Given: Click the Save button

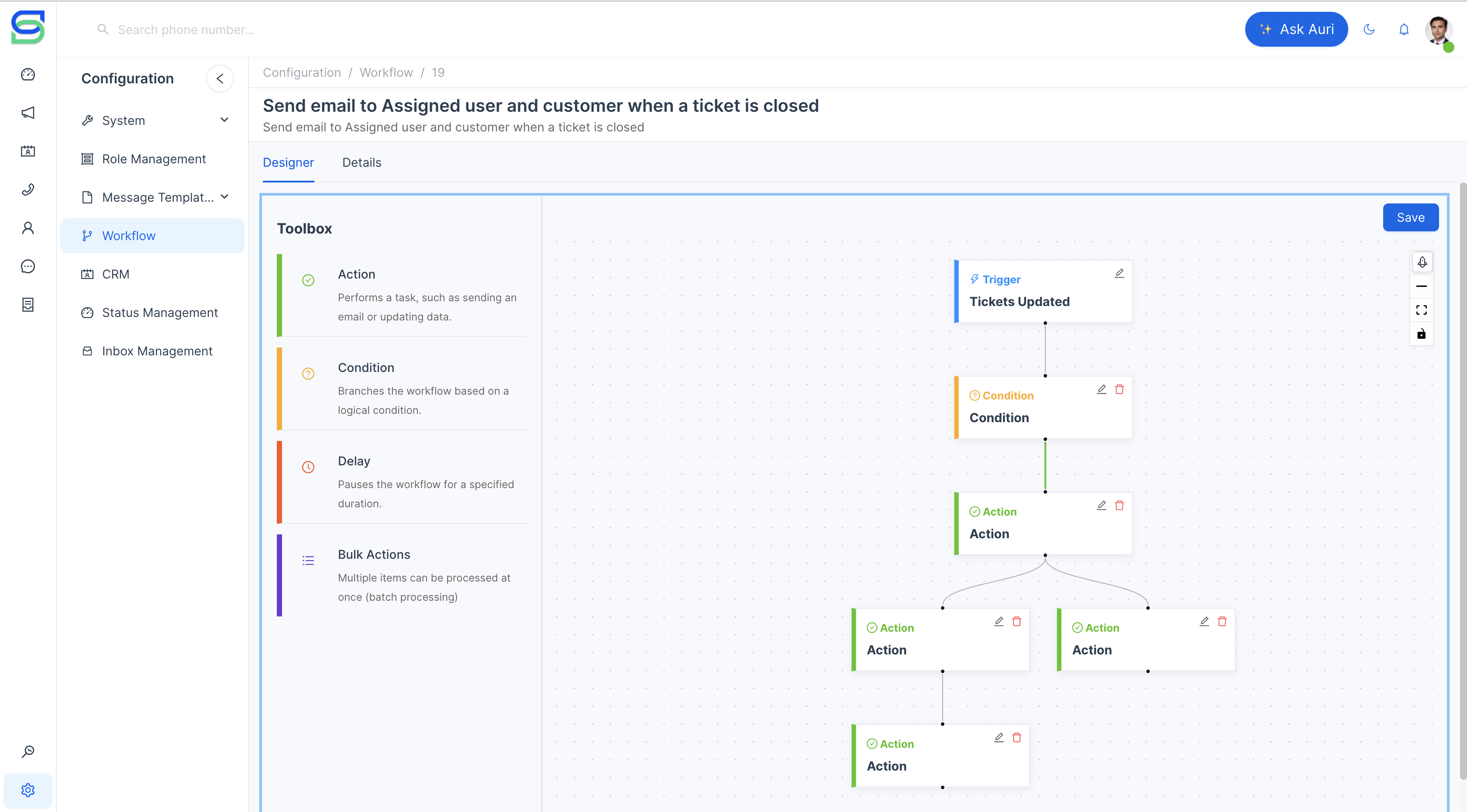Looking at the screenshot, I should pos(1410,217).
